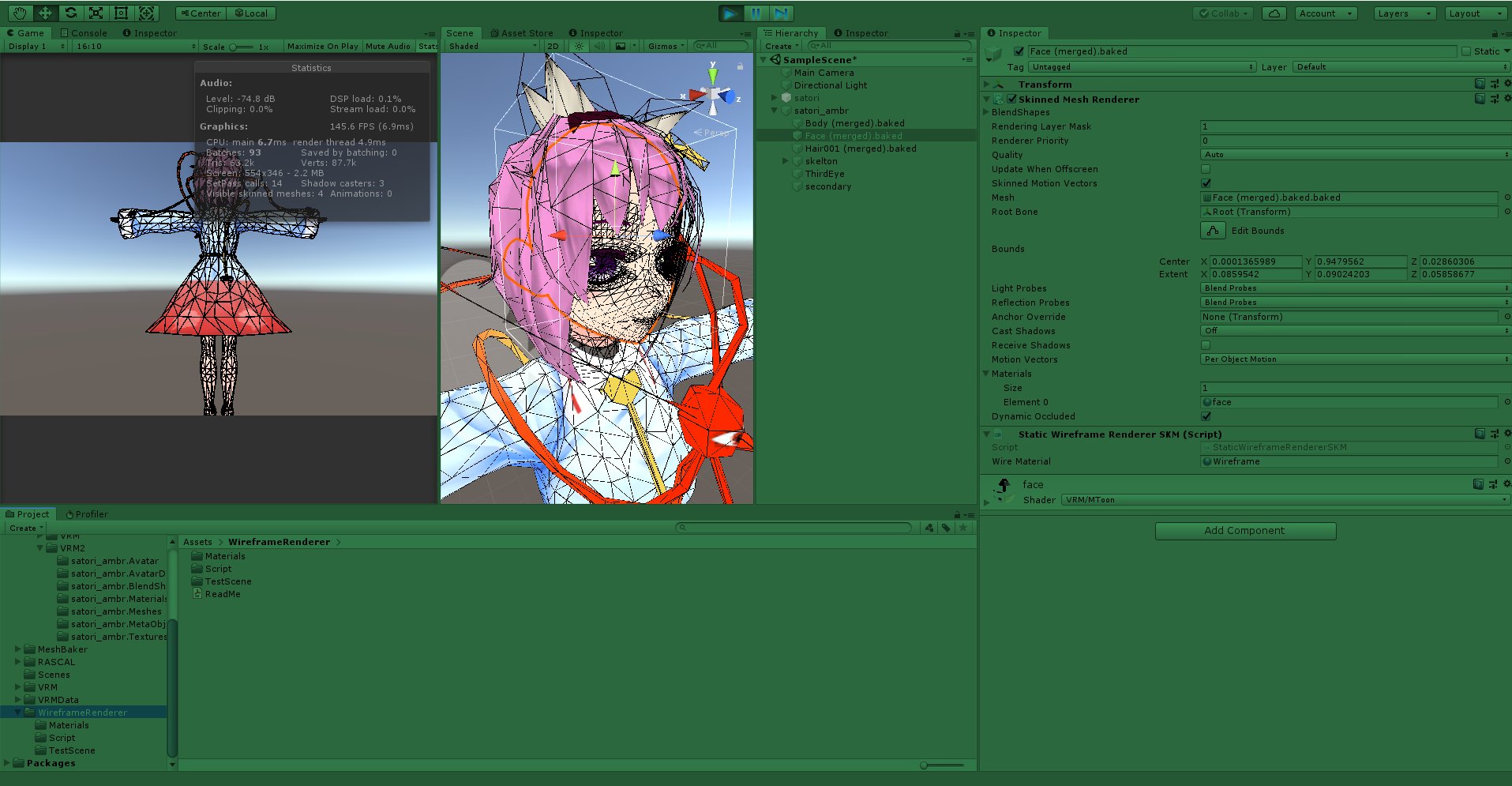Open the Shader dropdown for face material
1512x786 pixels.
(x=1286, y=500)
